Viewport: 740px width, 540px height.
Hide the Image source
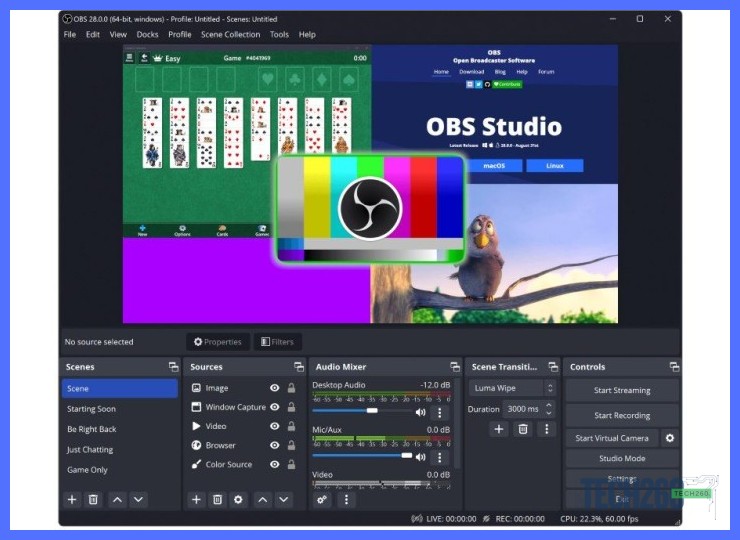click(x=275, y=388)
